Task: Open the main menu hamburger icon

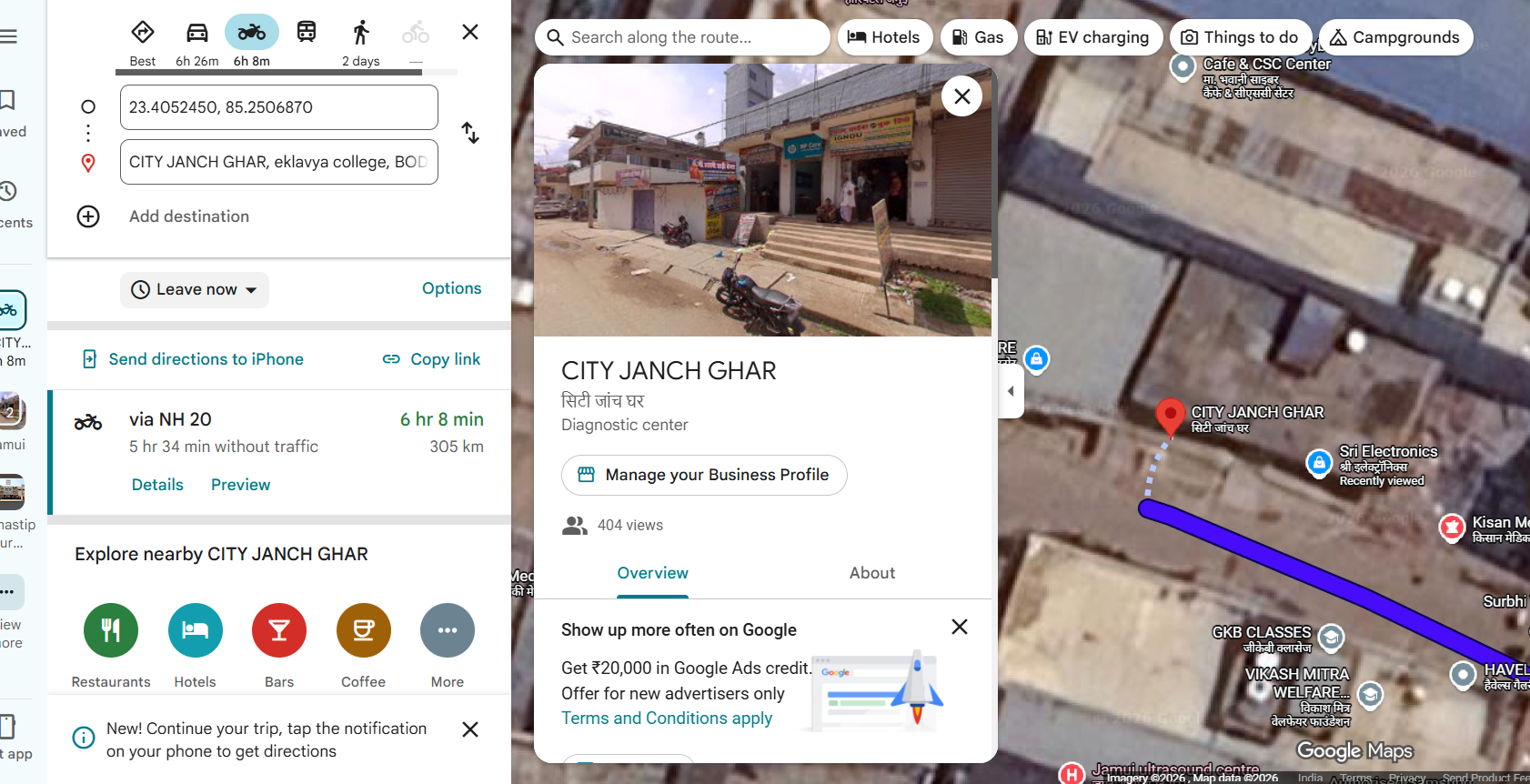Action: 9,36
